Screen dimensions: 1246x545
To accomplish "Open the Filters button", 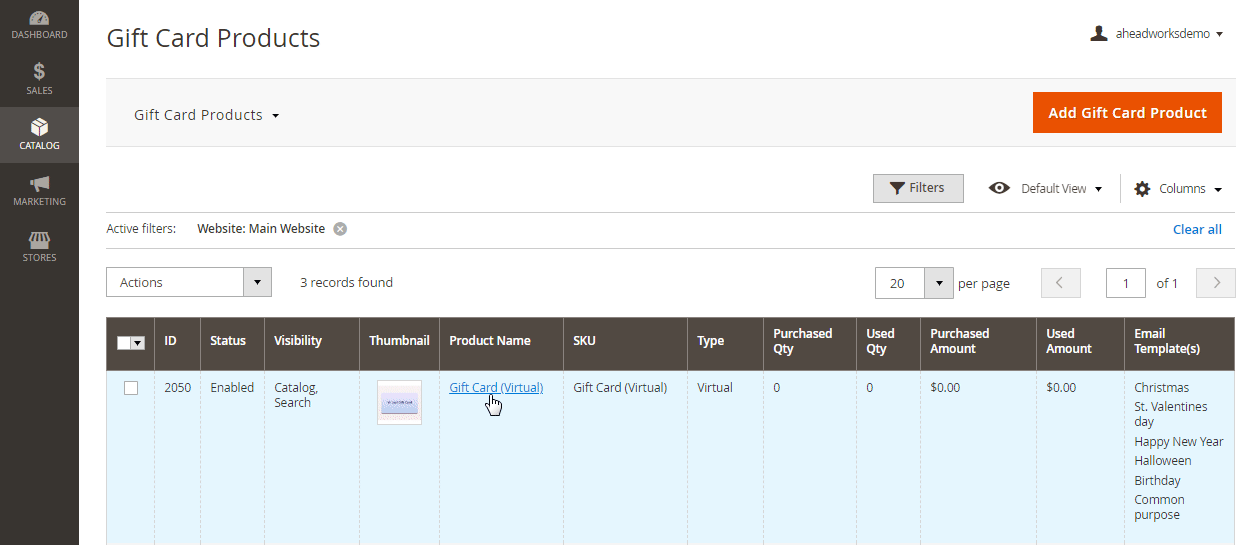I will point(918,188).
